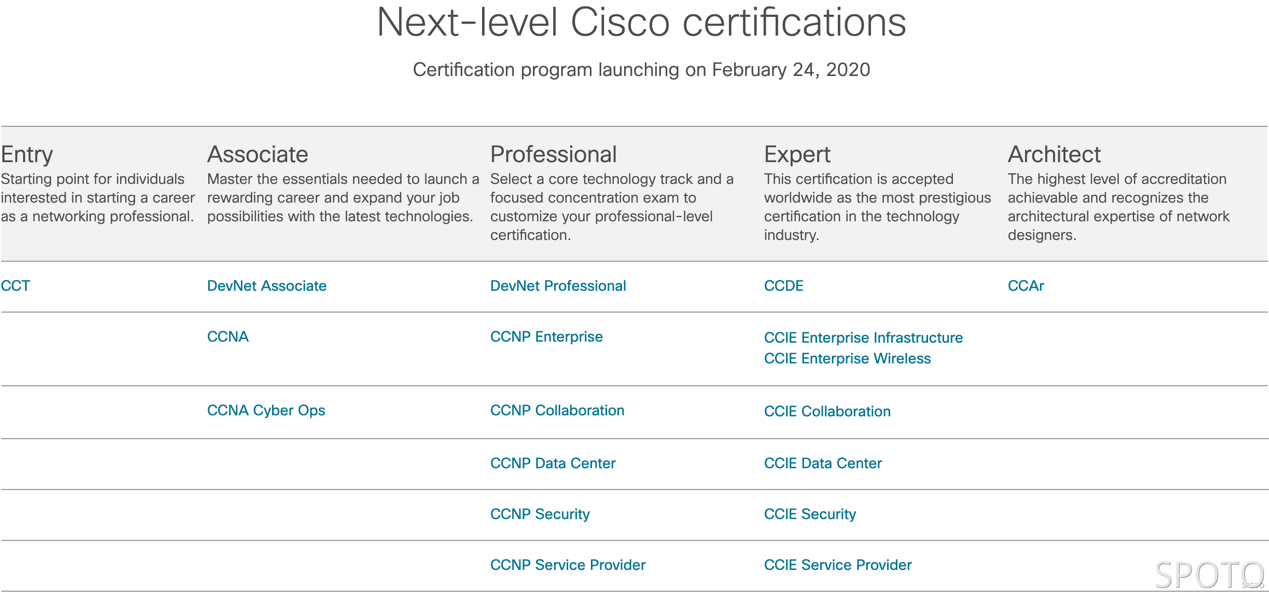Click the CCIE Security link
The image size is (1269, 593).
coord(810,514)
